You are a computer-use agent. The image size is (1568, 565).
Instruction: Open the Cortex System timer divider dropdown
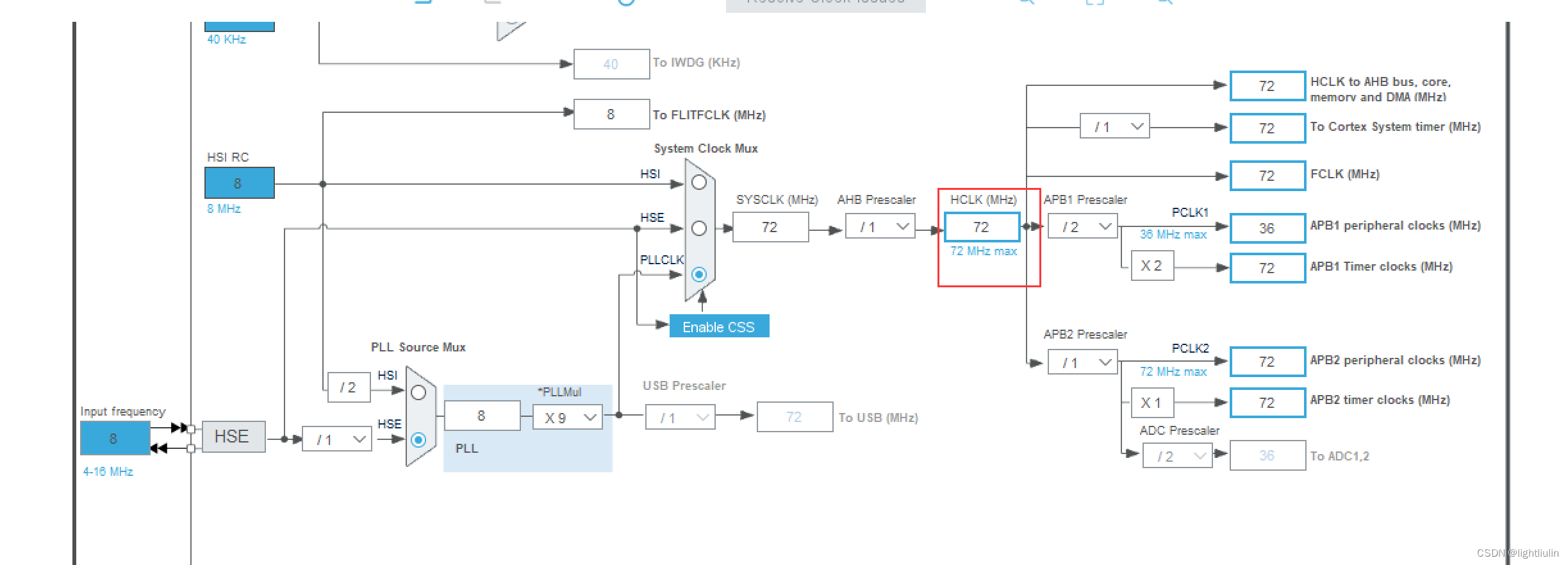coord(1115,126)
